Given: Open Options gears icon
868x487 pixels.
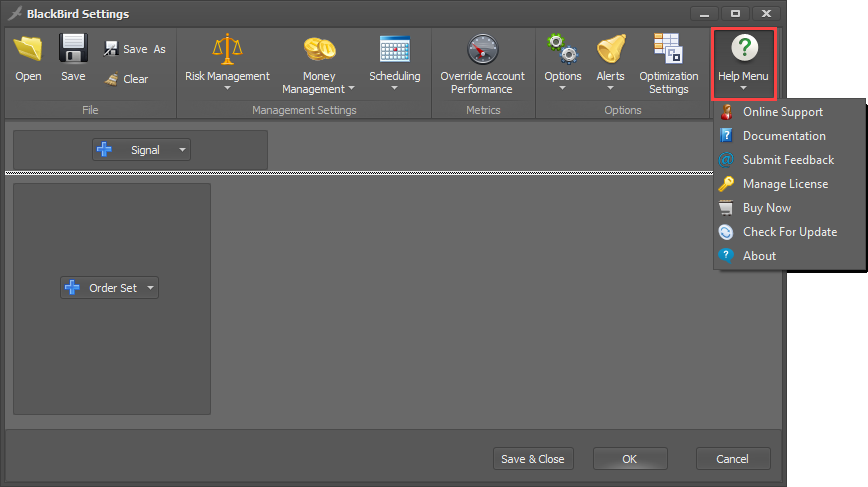Looking at the screenshot, I should coord(562,49).
